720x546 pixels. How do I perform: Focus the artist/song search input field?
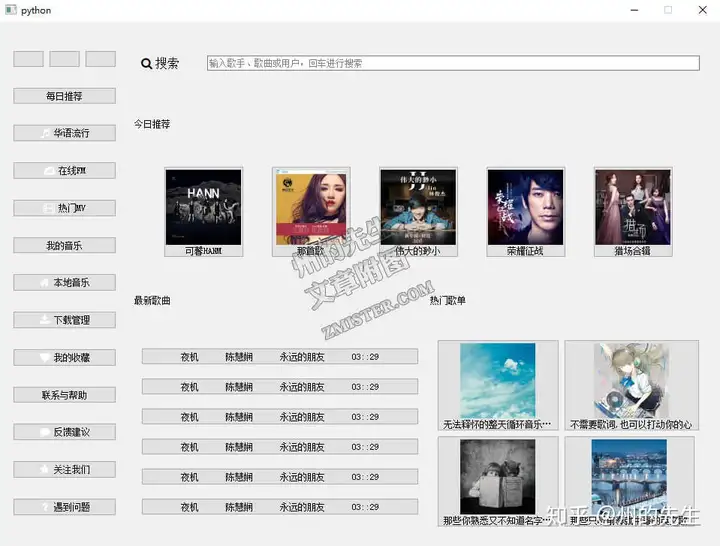pos(453,63)
